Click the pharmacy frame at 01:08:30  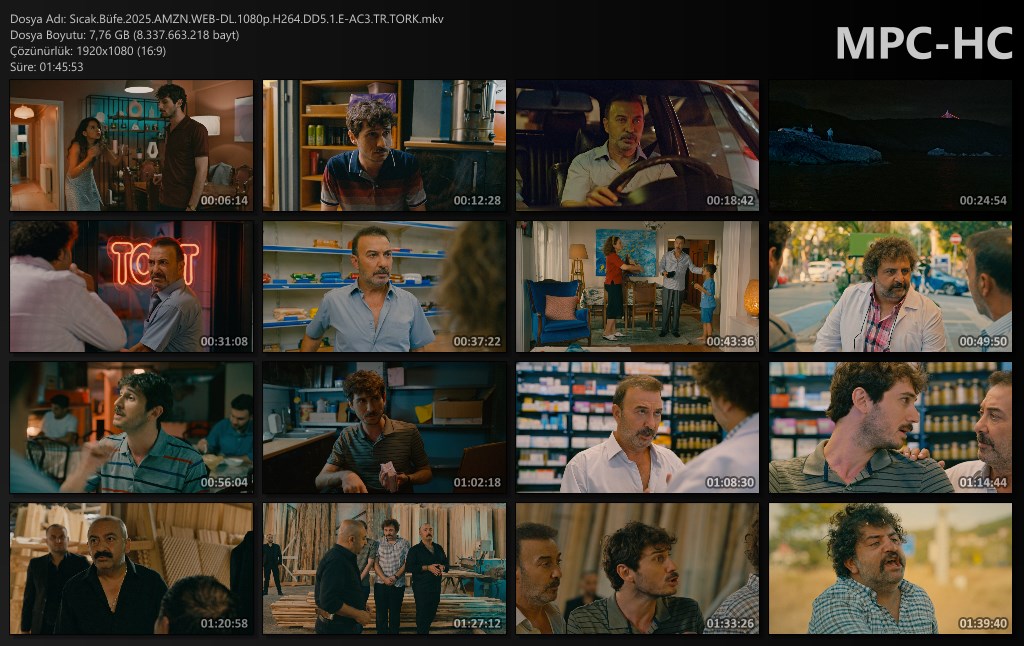[637, 427]
